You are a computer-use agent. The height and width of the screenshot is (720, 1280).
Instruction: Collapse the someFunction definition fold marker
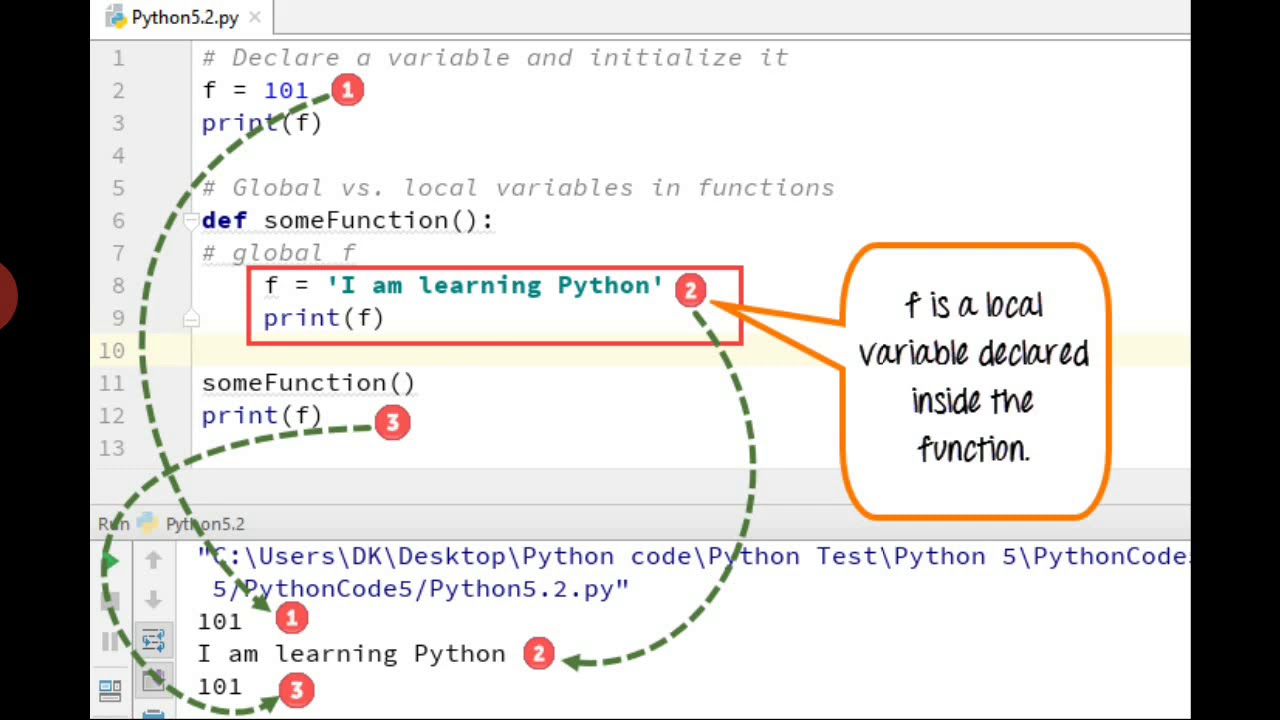tap(191, 220)
